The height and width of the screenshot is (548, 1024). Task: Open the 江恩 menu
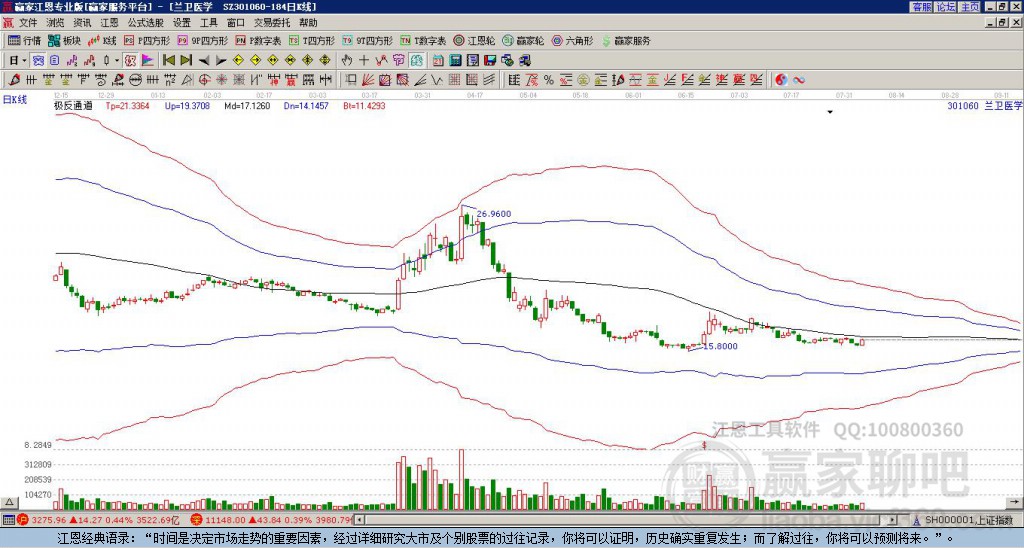coord(109,23)
